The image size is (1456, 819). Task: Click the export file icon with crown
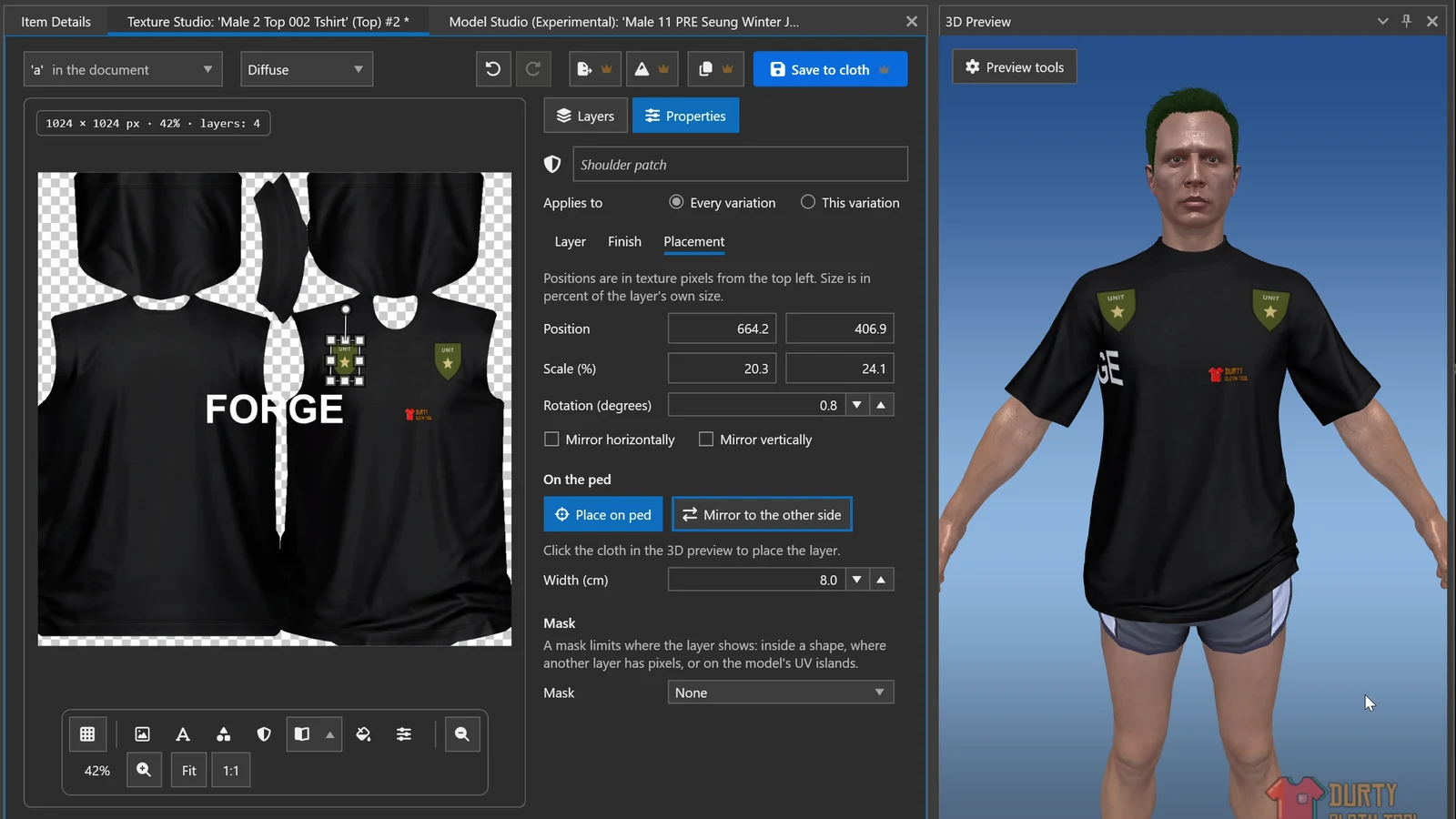[595, 69]
